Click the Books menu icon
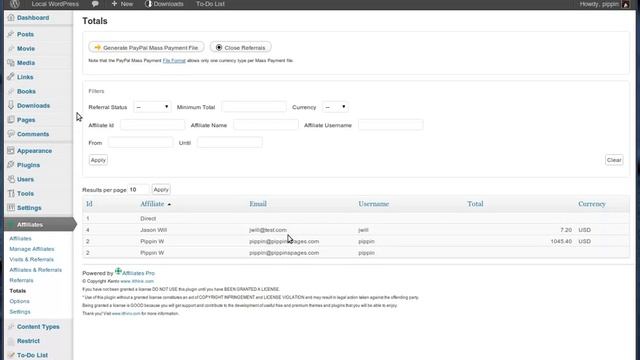640x360 pixels. coord(11,91)
